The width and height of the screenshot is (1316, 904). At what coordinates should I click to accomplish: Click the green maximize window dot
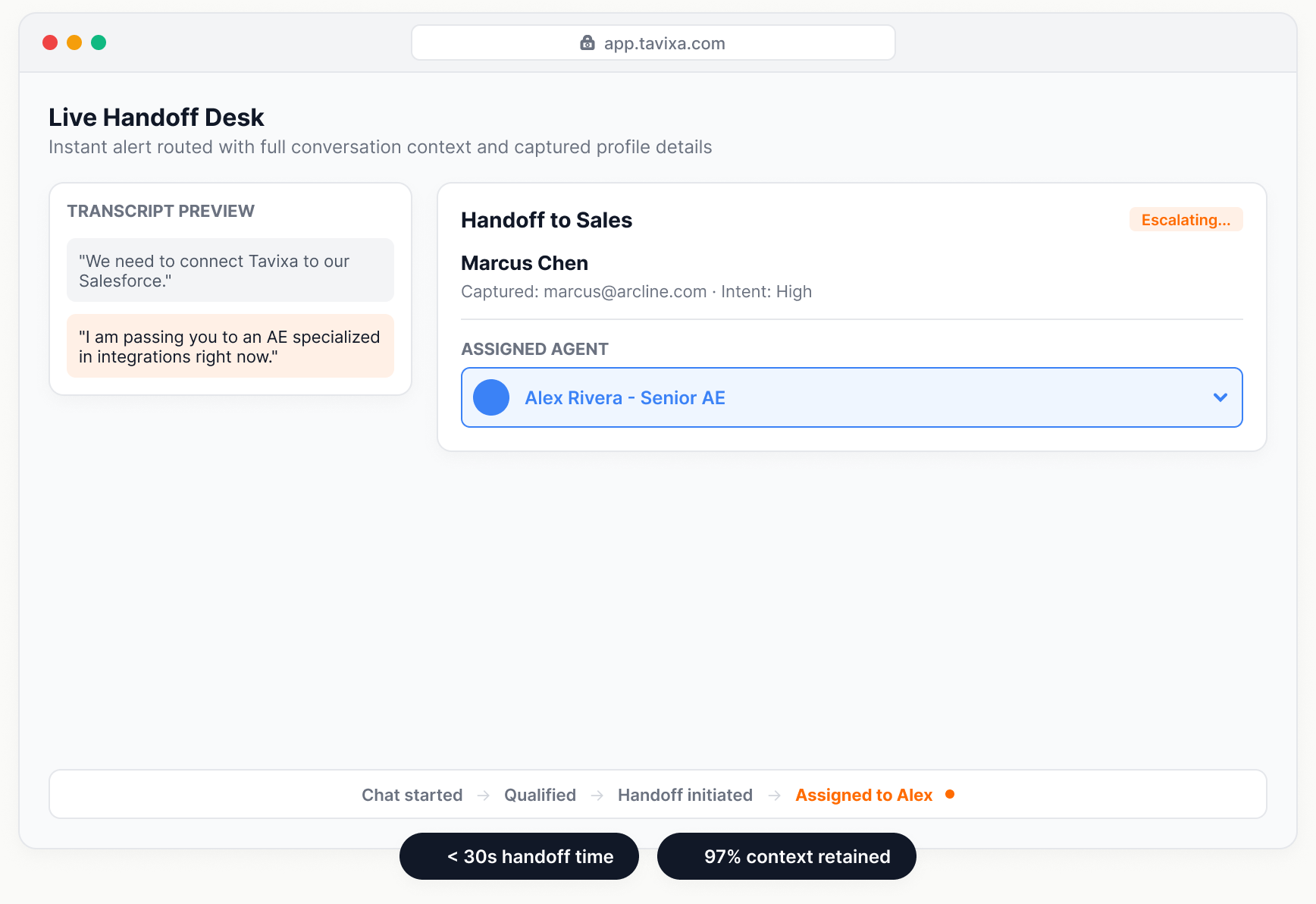pyautogui.click(x=99, y=42)
